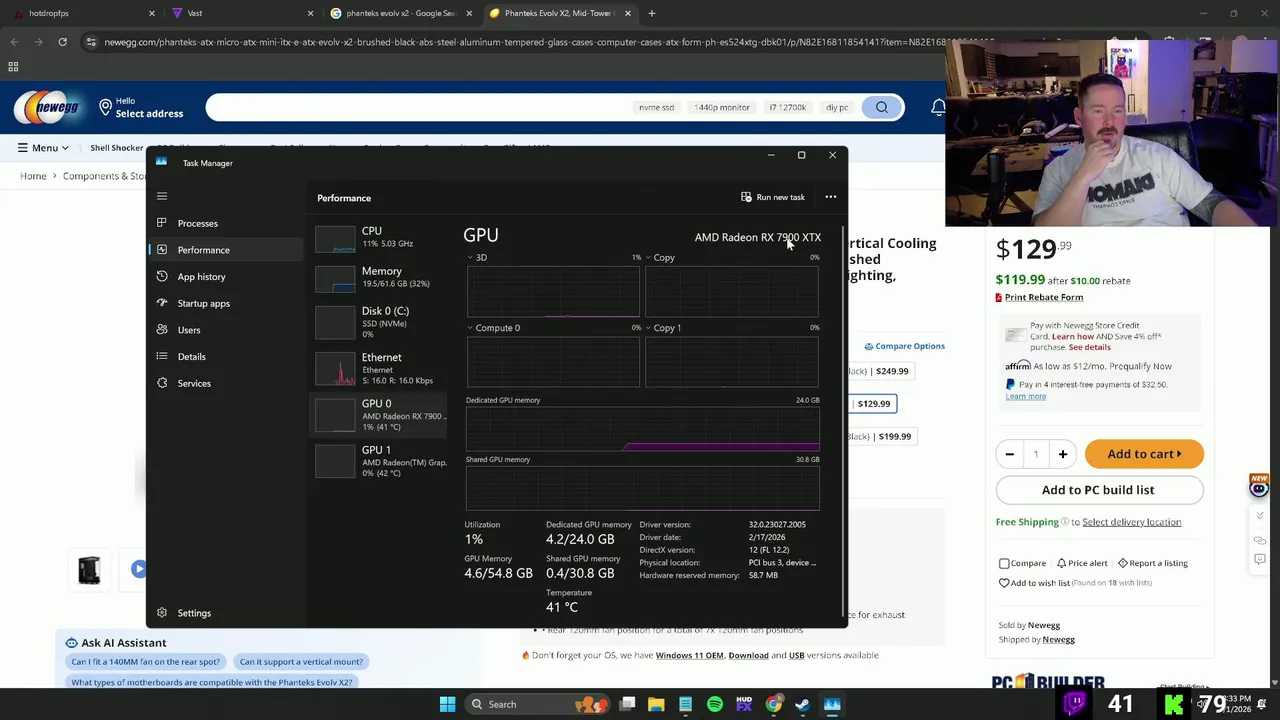The width and height of the screenshot is (1280, 720).
Task: Open the Processes page icon
Action: (162, 223)
